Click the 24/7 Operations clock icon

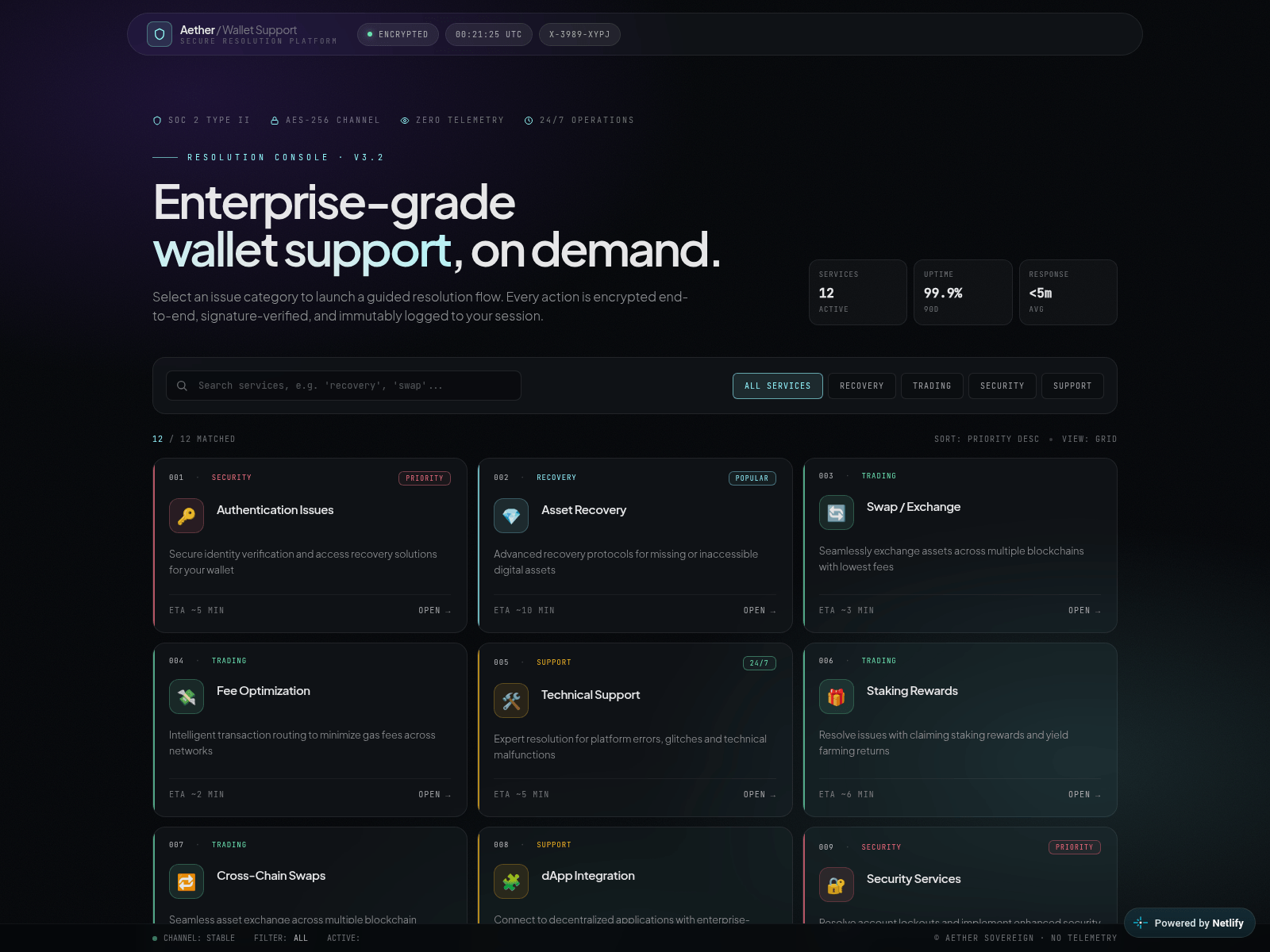[x=529, y=121]
